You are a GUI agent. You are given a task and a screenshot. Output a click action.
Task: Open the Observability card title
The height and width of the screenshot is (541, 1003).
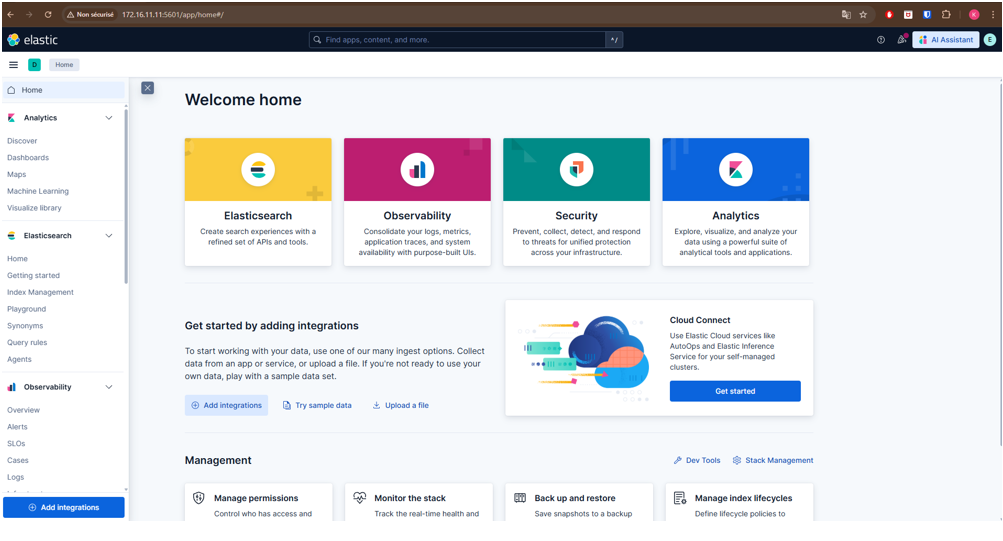click(x=417, y=216)
